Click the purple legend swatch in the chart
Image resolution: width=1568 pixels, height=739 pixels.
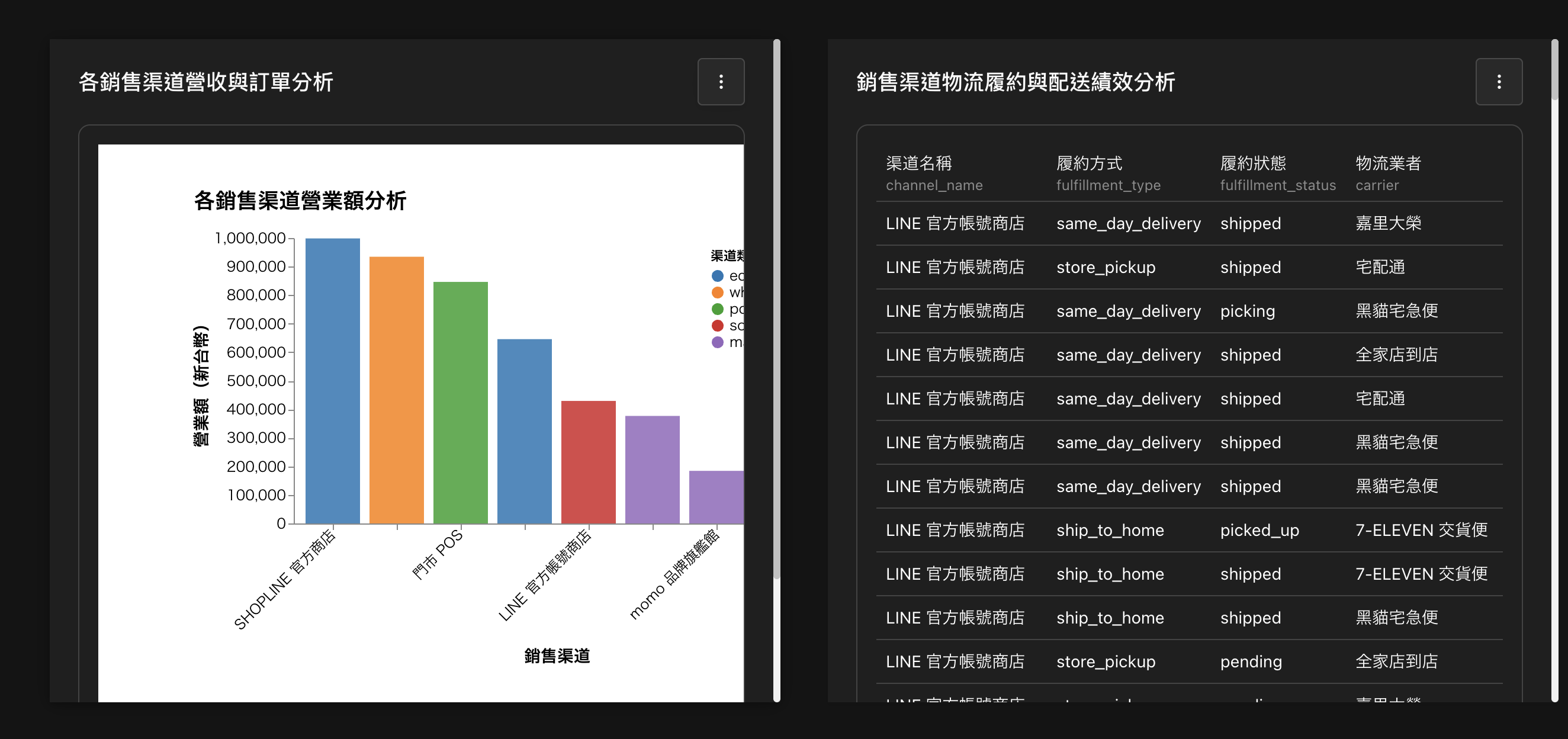(x=718, y=342)
